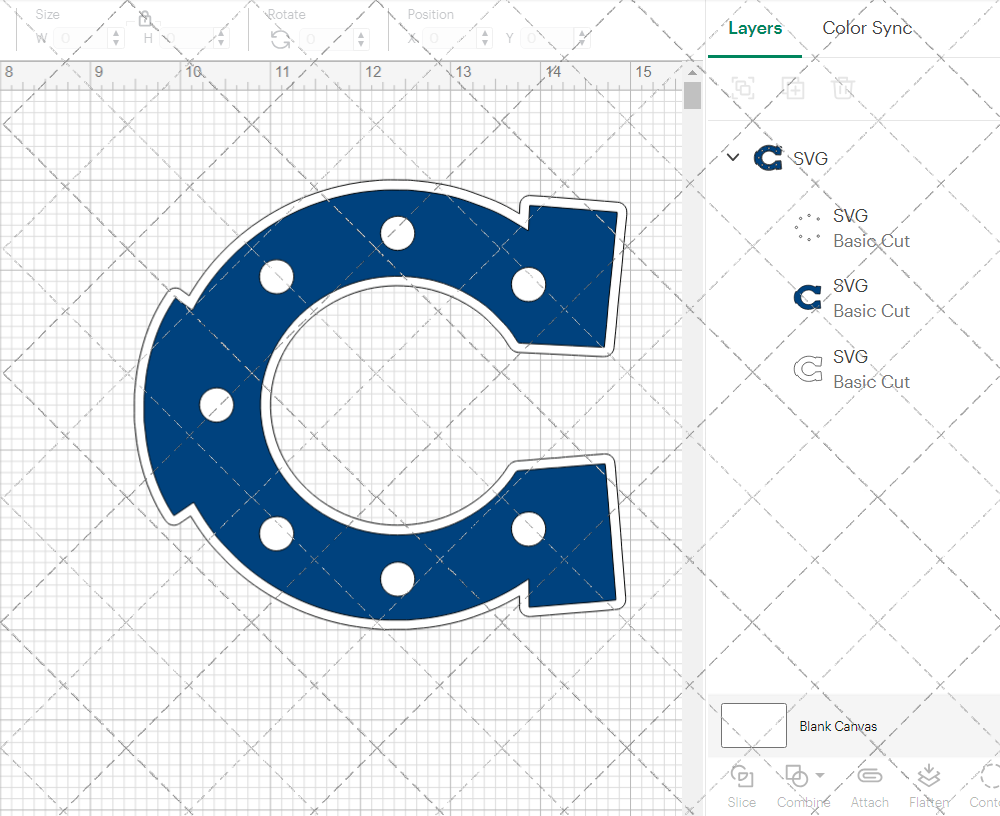The image size is (1000, 816).
Task: Select the white outline SVG layer thumbnail
Action: coord(807,369)
